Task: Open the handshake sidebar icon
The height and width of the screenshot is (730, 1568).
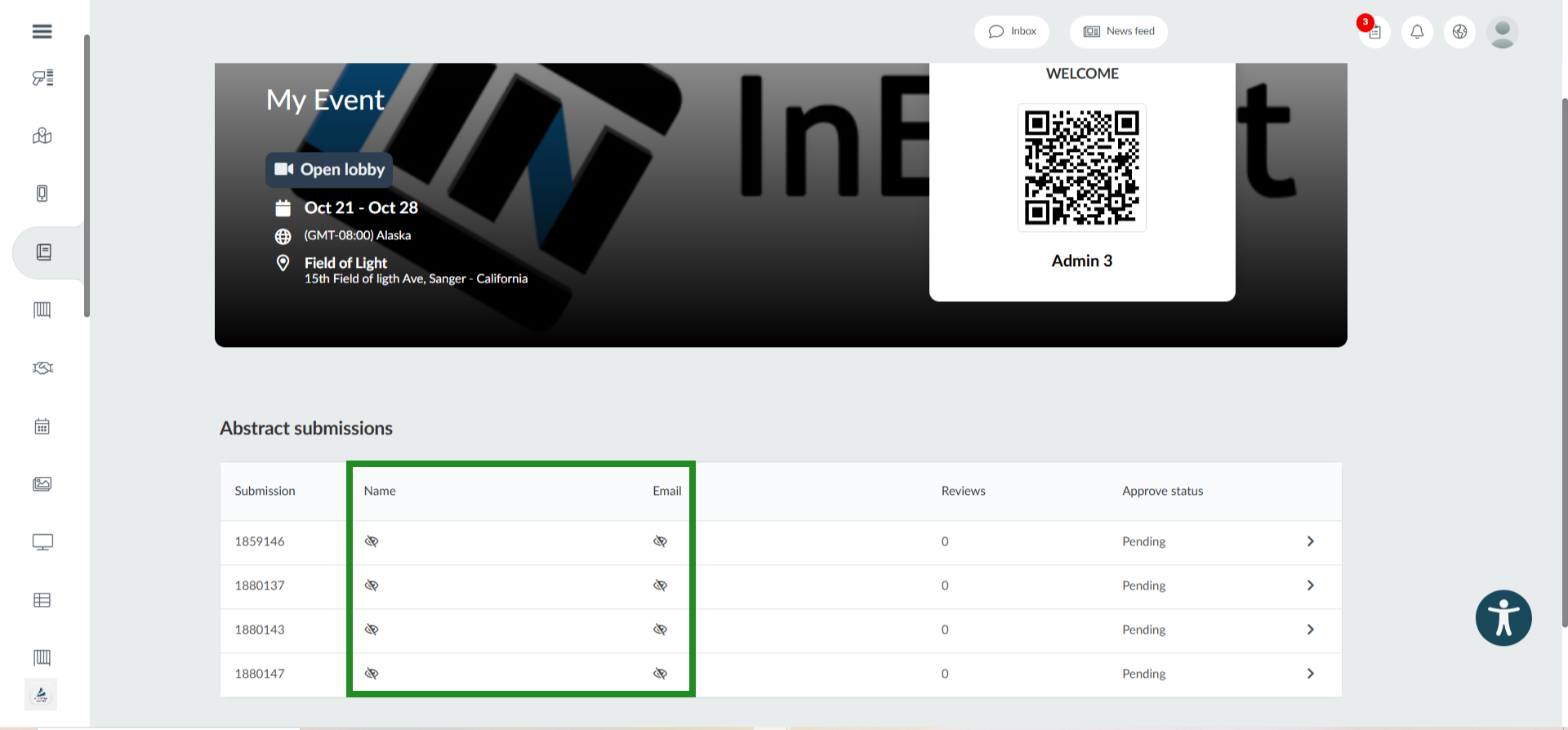Action: pos(42,368)
